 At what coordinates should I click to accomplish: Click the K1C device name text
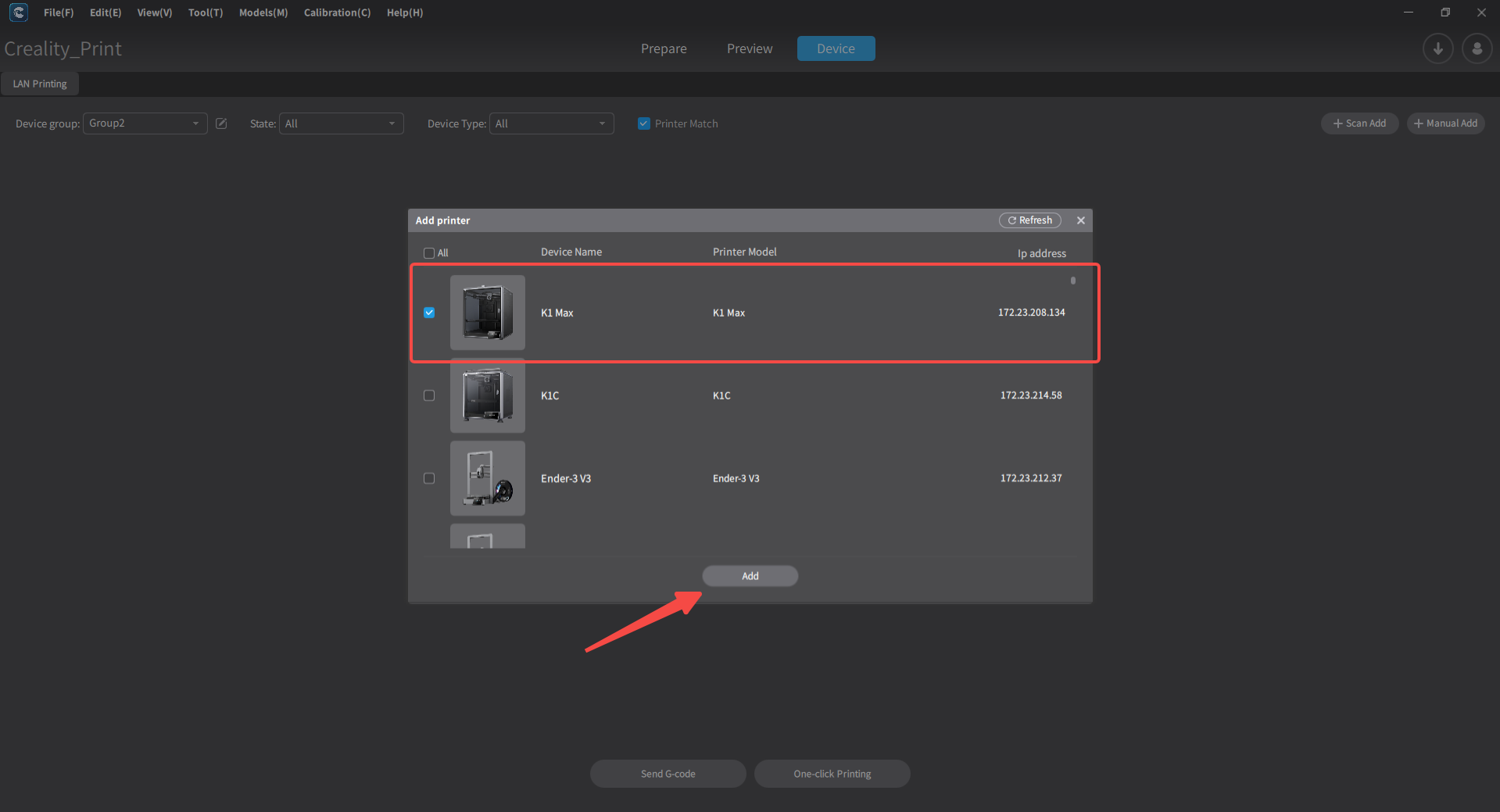click(550, 395)
